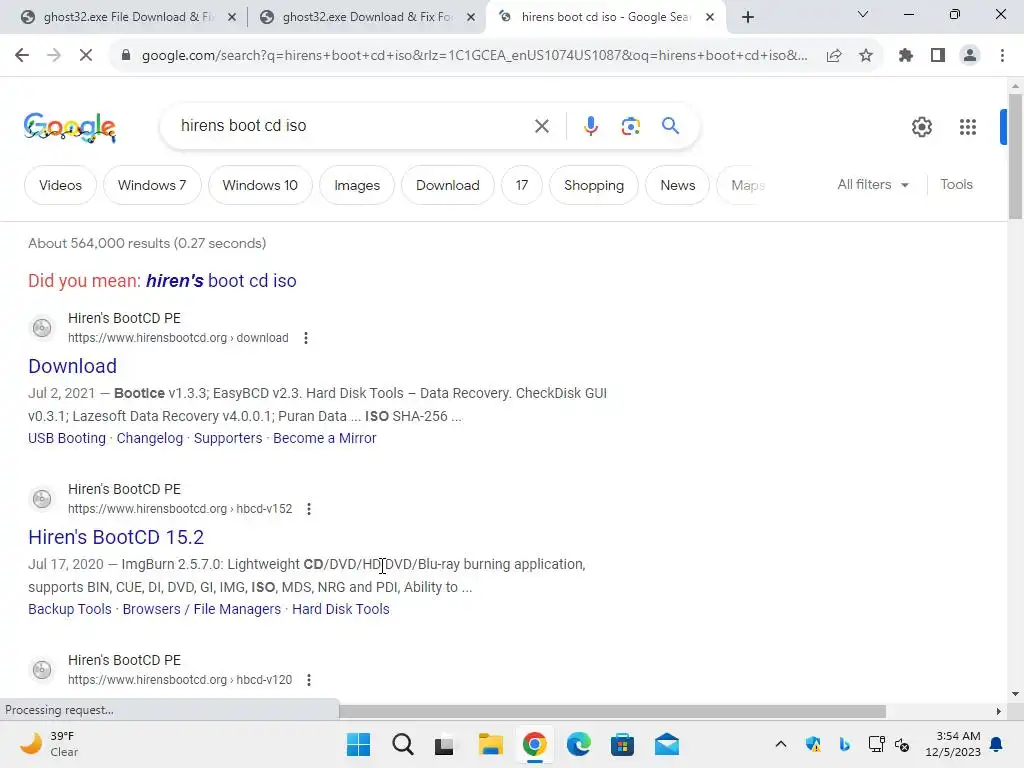Open the Chrome profile avatar
Viewport: 1024px width, 768px height.
tap(970, 56)
